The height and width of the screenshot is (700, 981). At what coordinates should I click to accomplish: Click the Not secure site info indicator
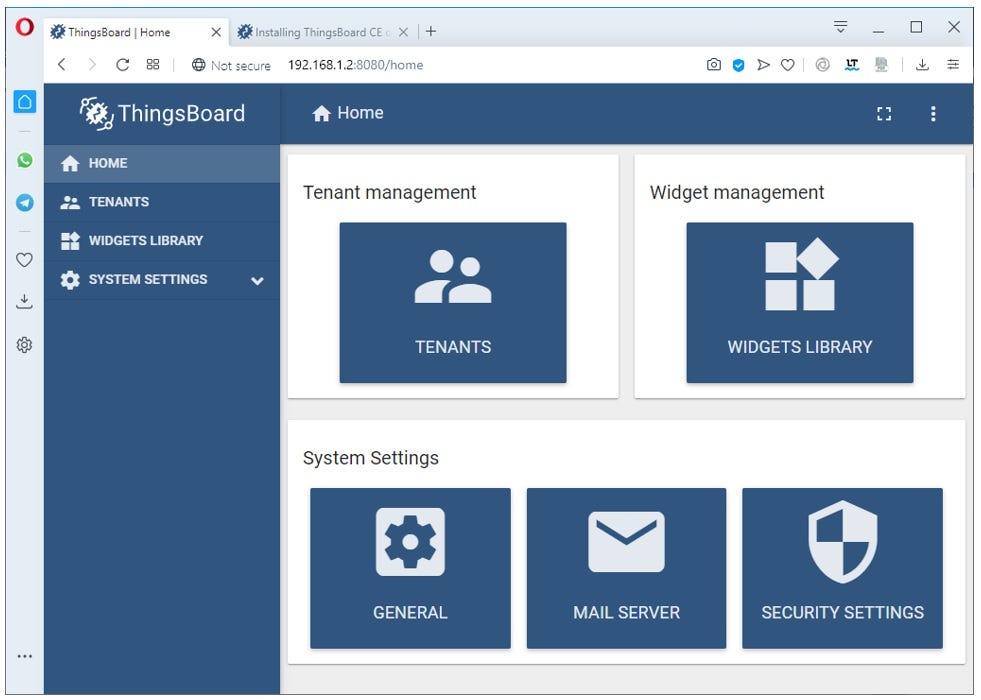tap(231, 65)
